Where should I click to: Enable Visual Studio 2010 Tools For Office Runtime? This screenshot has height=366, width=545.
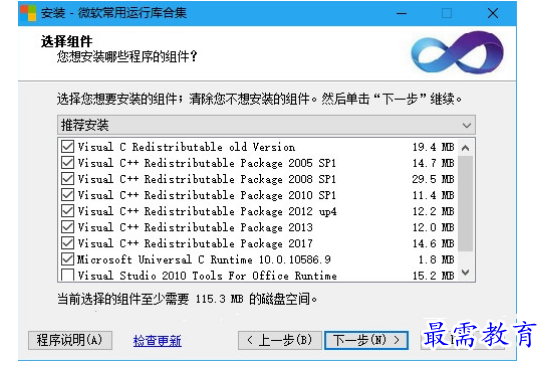67,275
